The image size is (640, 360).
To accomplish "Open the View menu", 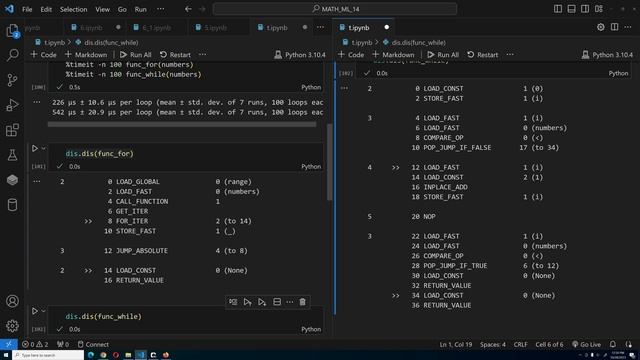I will (x=102, y=9).
